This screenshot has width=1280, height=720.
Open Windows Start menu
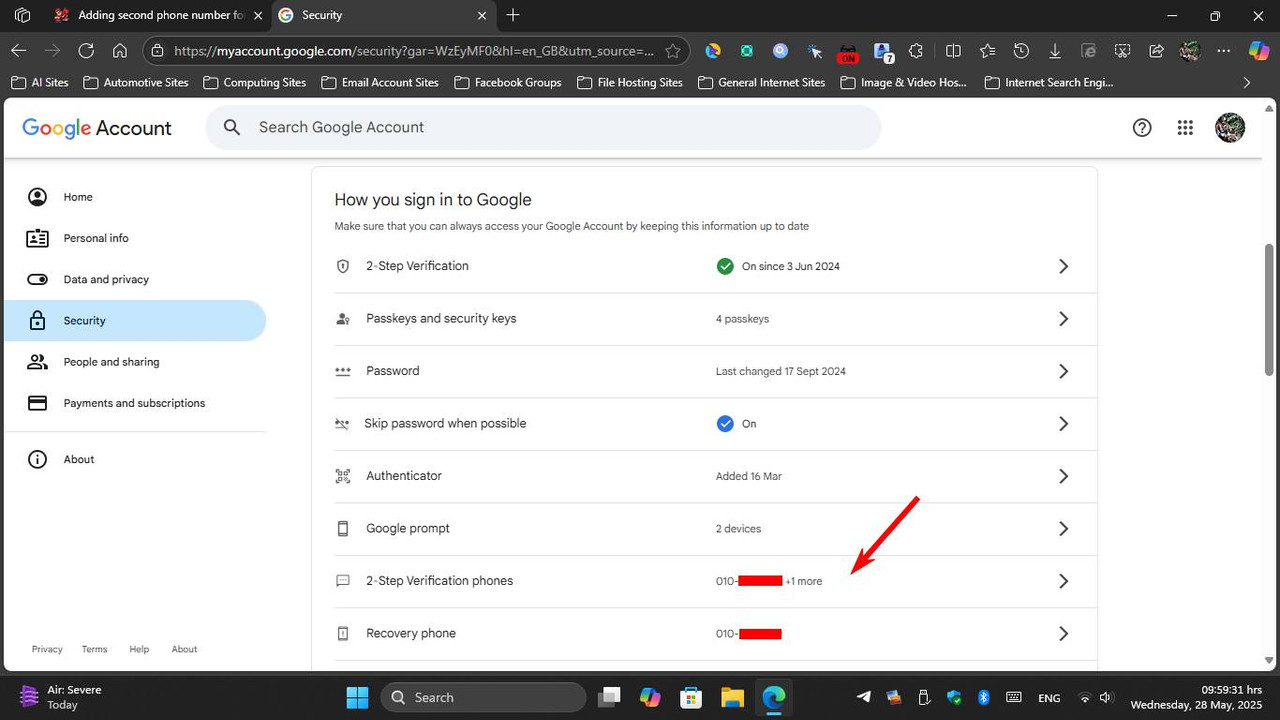[357, 697]
